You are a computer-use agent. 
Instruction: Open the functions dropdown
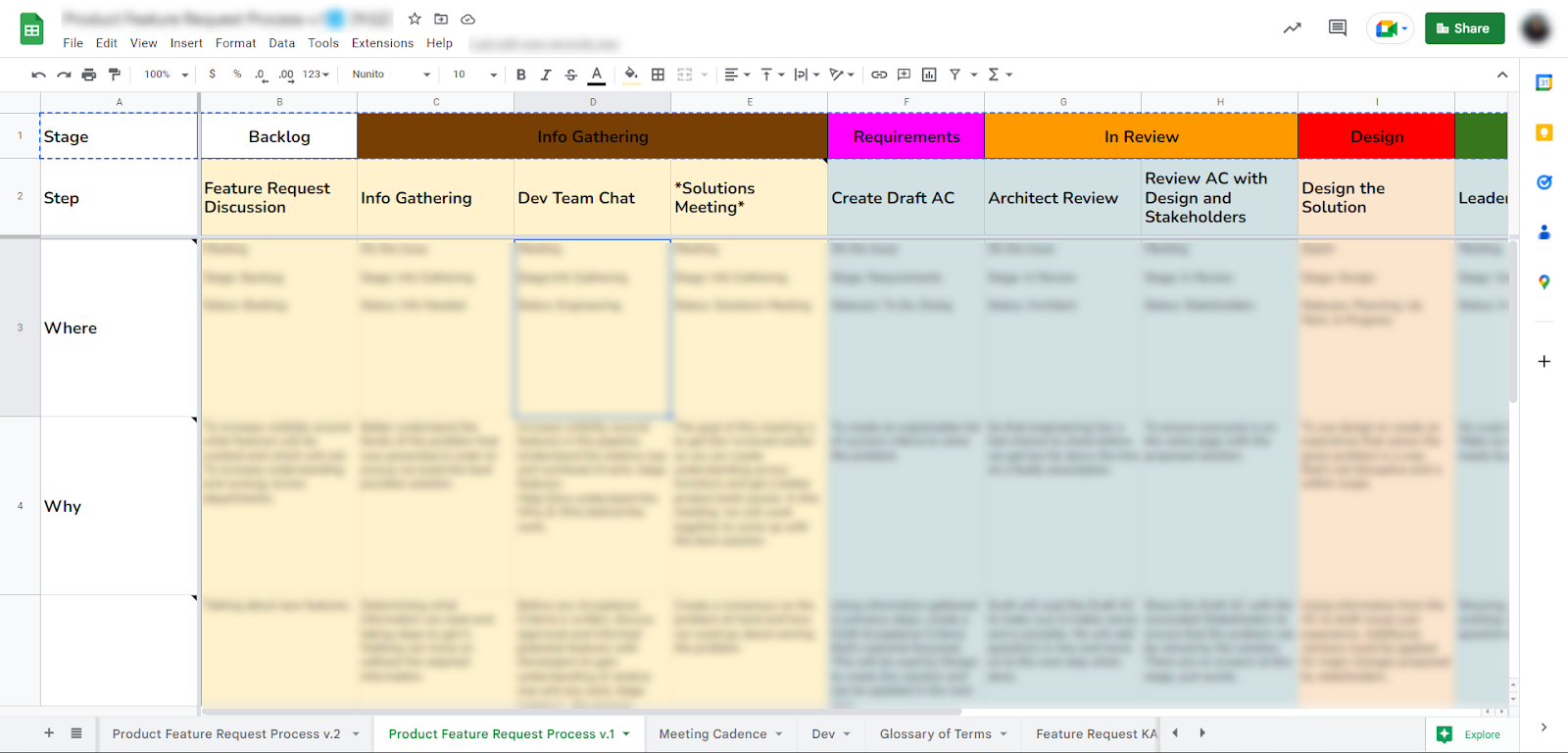tap(1000, 75)
